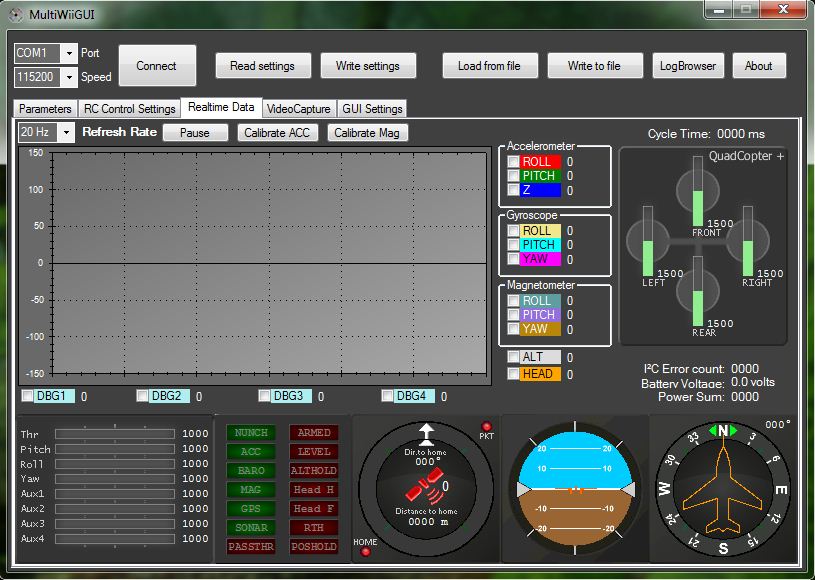Click the SONAR sensor indicator
This screenshot has width=815, height=580.
coord(251,528)
